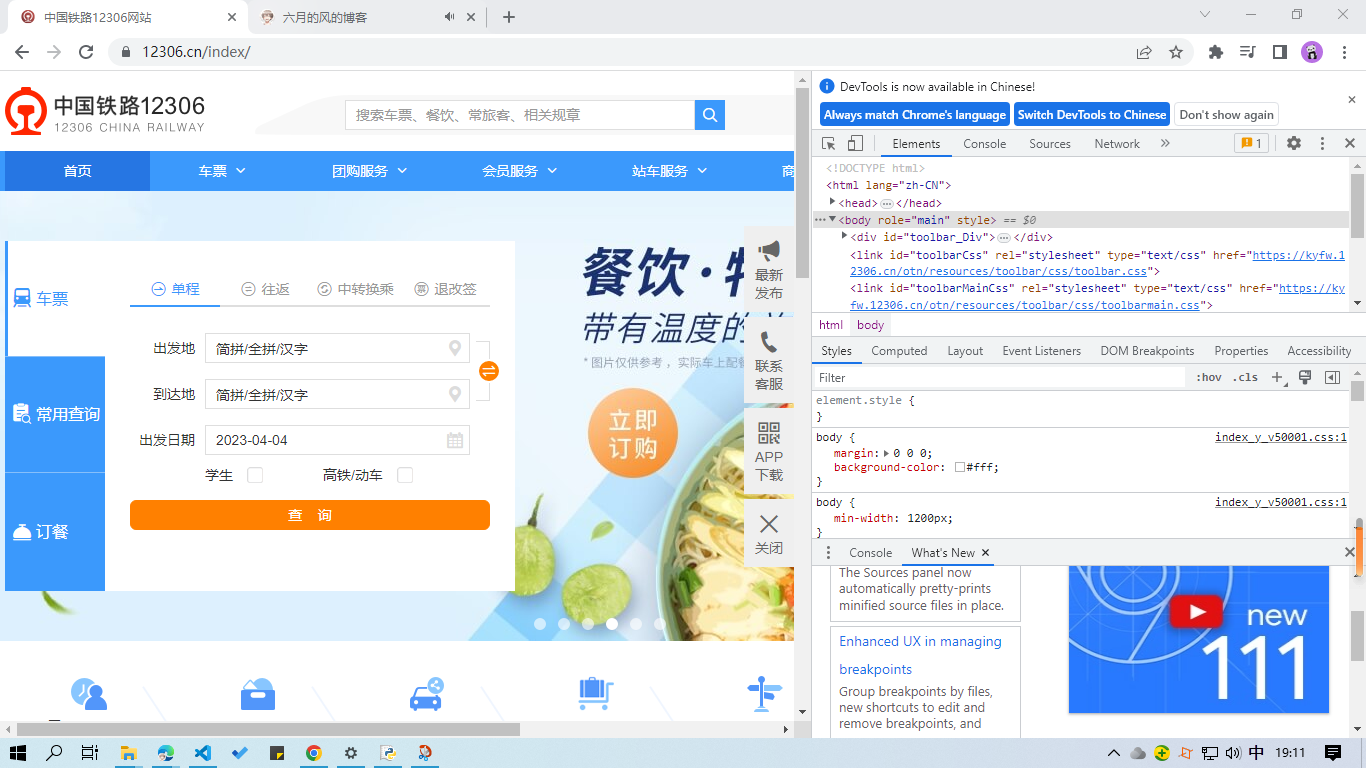Click location pin icon in 到达地 field
This screenshot has height=768, width=1366.
coord(455,394)
